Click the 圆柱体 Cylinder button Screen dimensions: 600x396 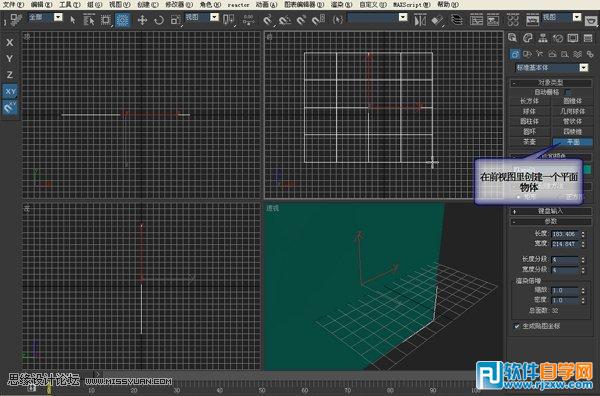pyautogui.click(x=530, y=121)
